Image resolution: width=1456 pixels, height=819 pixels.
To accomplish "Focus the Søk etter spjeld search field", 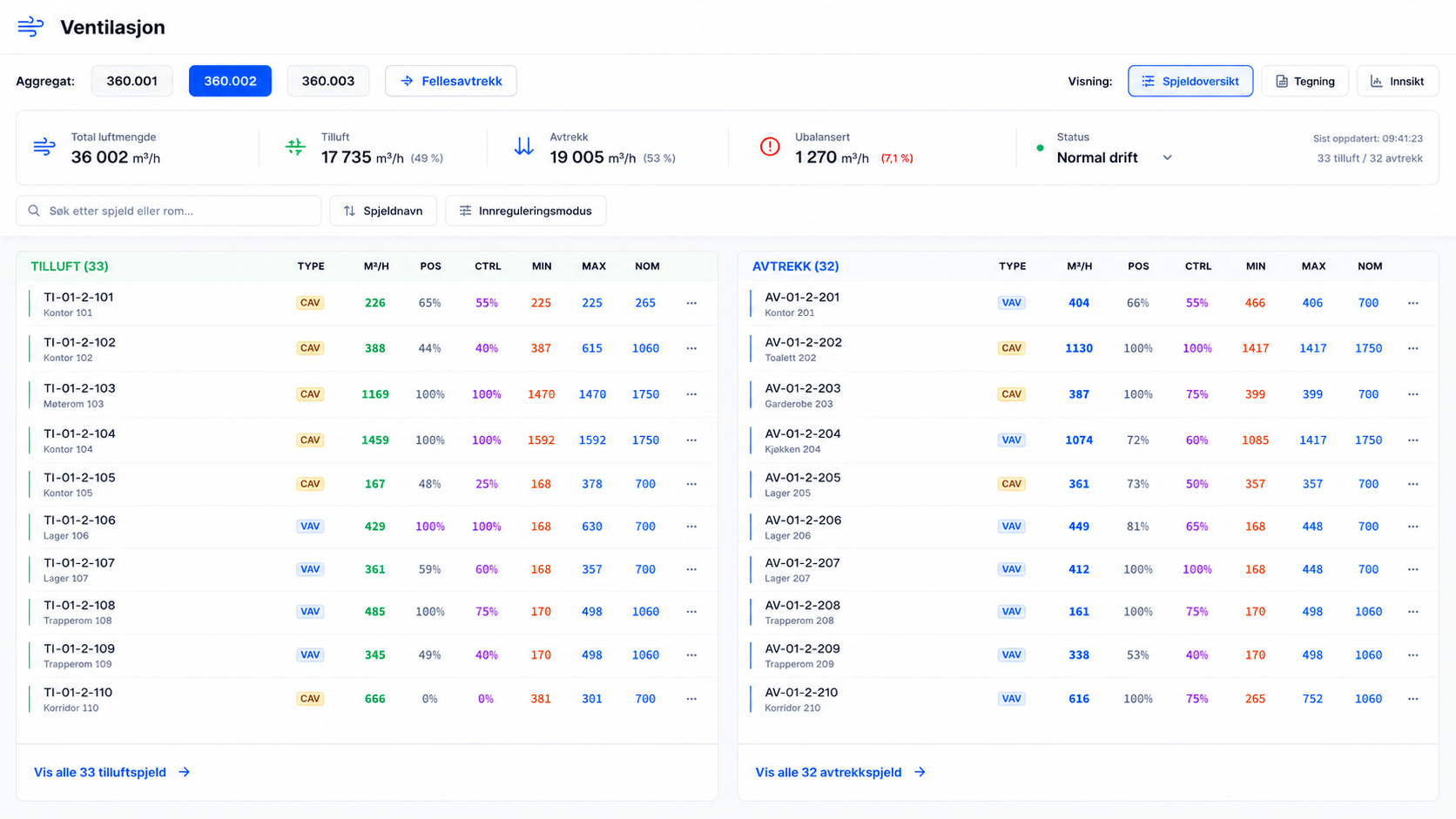I will tap(169, 211).
